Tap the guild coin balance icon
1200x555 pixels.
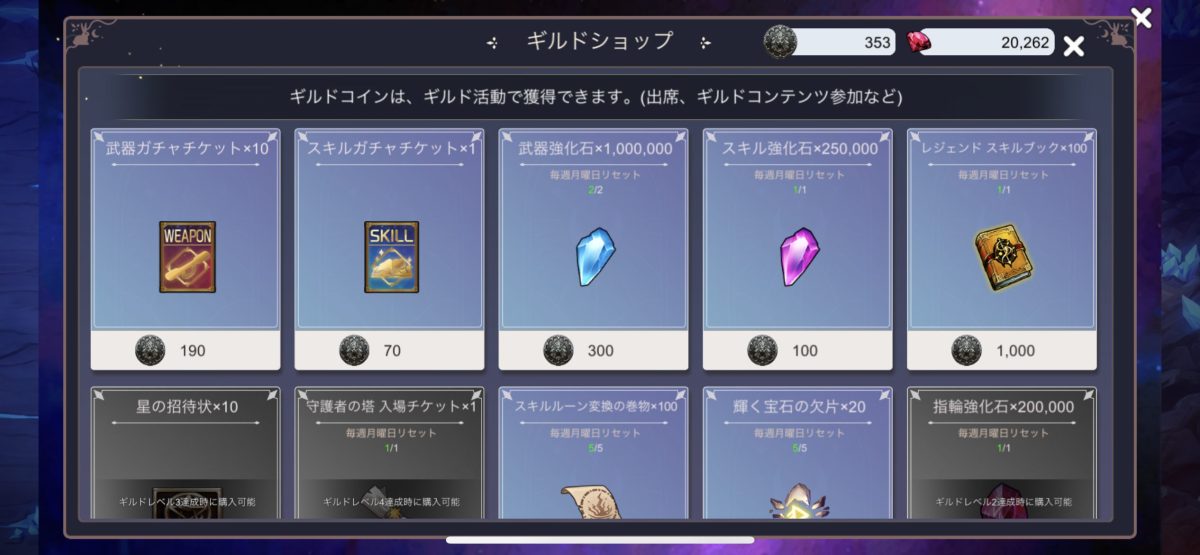click(780, 41)
